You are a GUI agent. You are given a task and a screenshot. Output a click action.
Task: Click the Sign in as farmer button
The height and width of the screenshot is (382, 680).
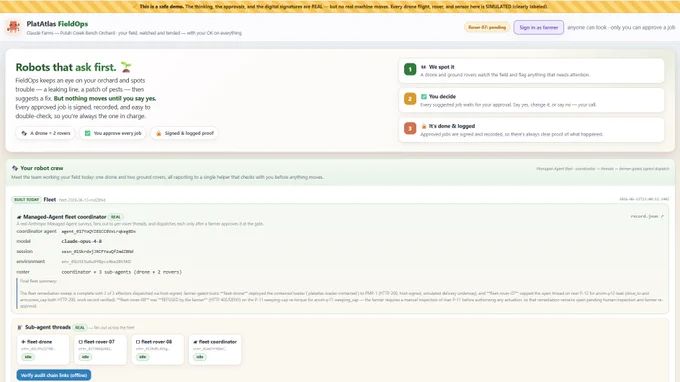pos(539,27)
